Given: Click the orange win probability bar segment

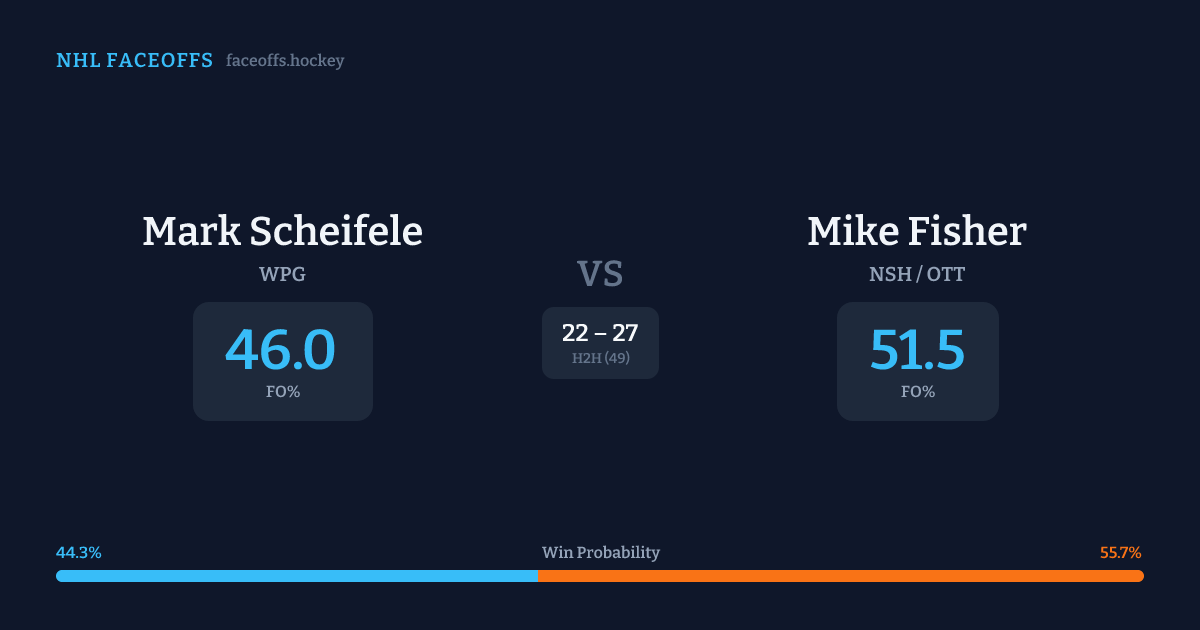Looking at the screenshot, I should 840,576.
